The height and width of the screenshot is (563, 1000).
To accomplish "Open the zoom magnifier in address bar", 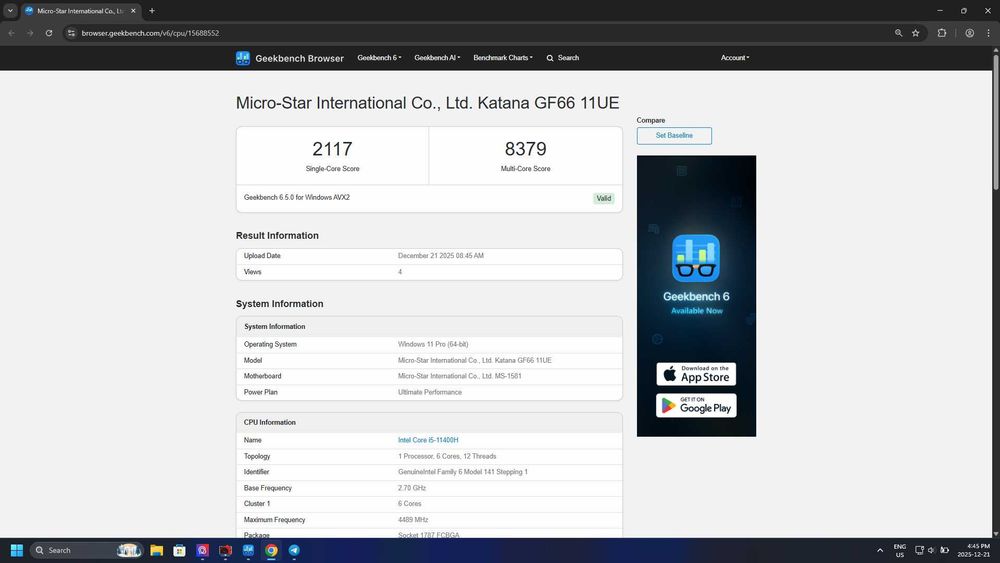I will pyautogui.click(x=898, y=33).
